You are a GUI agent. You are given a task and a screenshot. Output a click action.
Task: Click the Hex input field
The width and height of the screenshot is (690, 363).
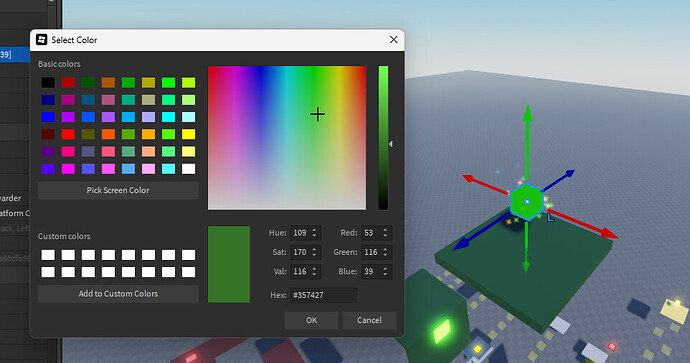323,295
